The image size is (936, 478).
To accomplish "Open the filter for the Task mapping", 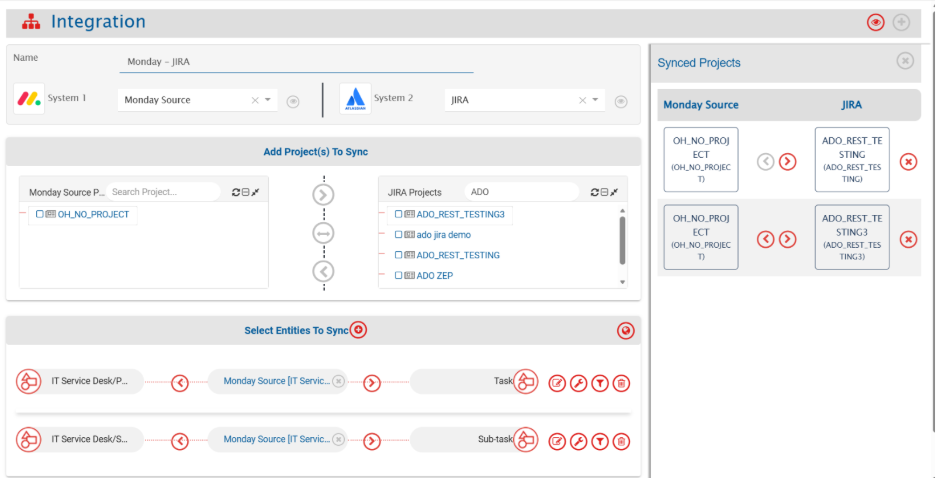I will [599, 383].
